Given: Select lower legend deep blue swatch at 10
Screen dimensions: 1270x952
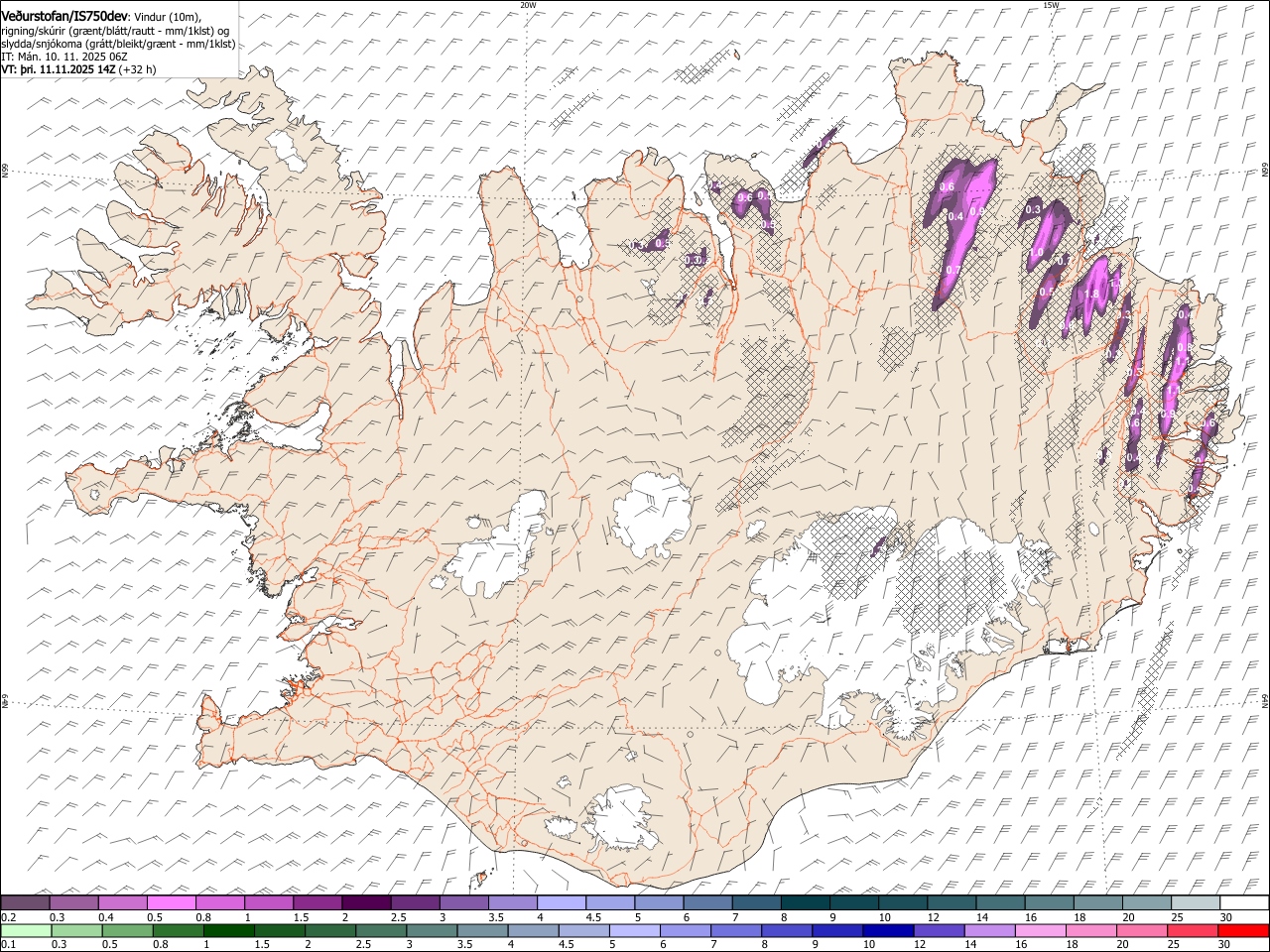Looking at the screenshot, I should (887, 931).
